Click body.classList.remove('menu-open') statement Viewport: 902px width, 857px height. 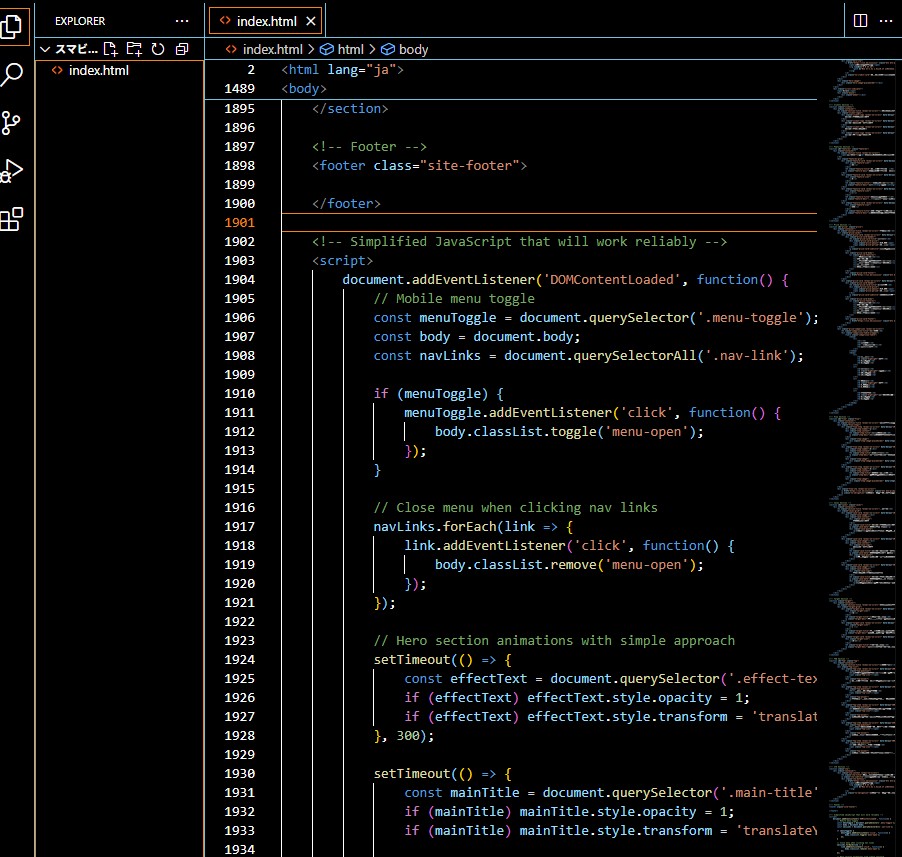569,564
